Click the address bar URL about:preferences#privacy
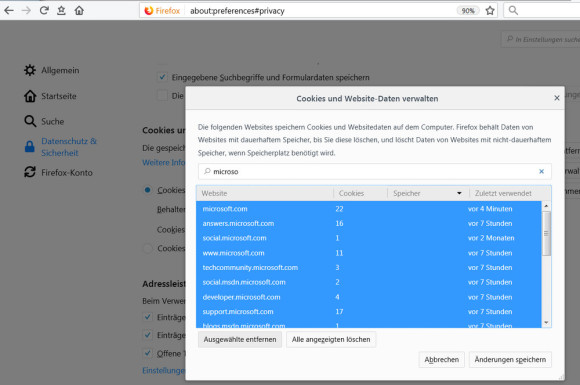 [x=237, y=11]
